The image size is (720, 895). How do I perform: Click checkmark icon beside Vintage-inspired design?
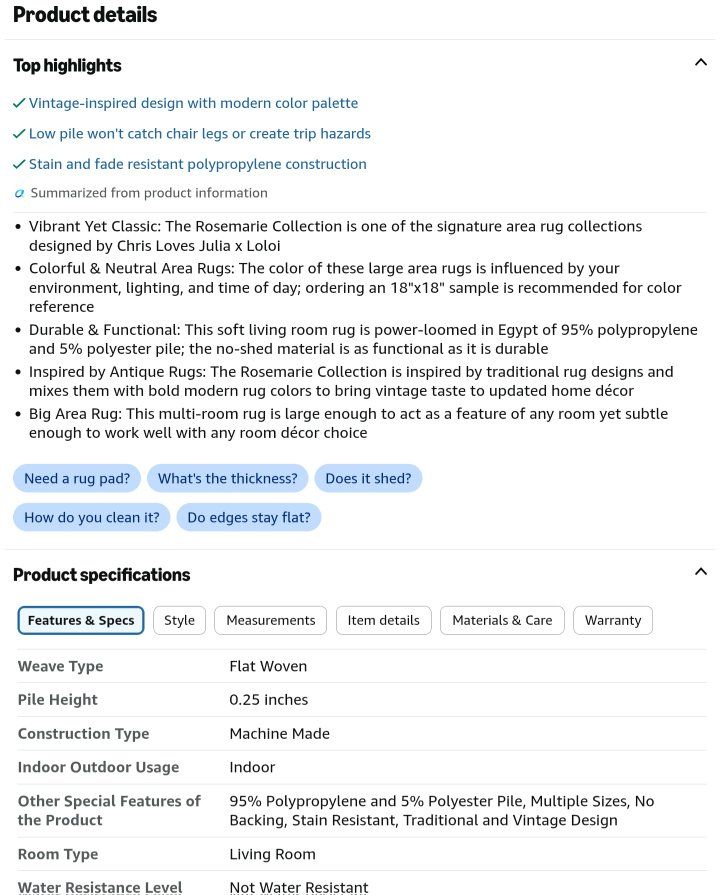pyautogui.click(x=19, y=103)
